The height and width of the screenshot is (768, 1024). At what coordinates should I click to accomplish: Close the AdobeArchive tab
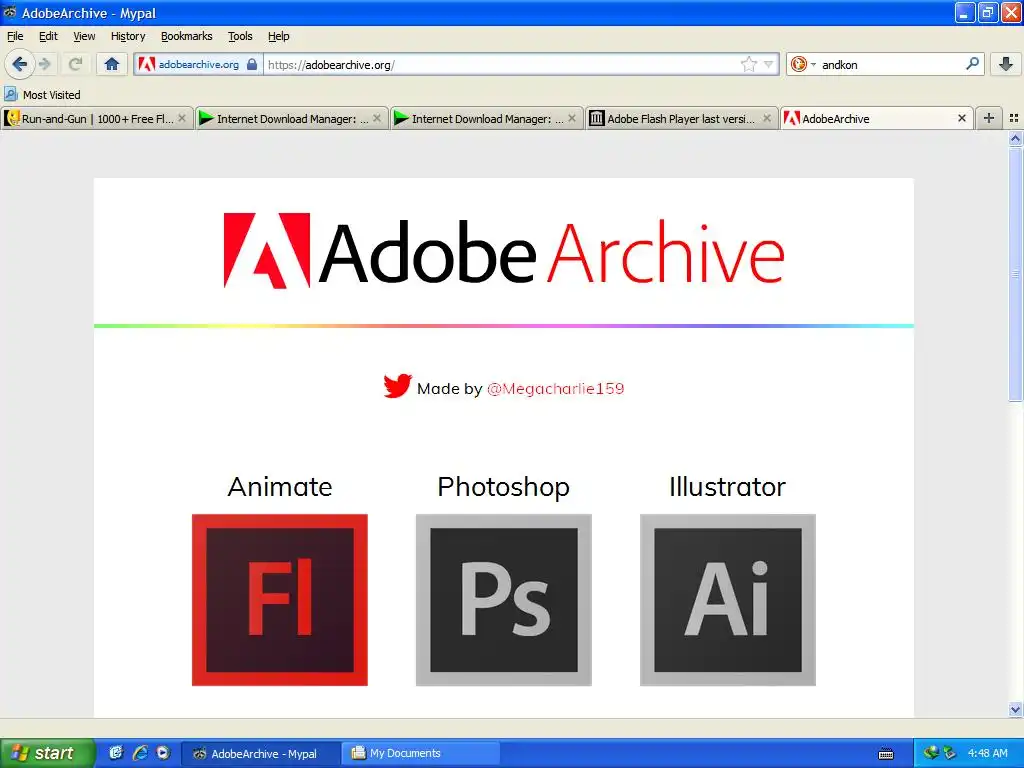point(961,118)
